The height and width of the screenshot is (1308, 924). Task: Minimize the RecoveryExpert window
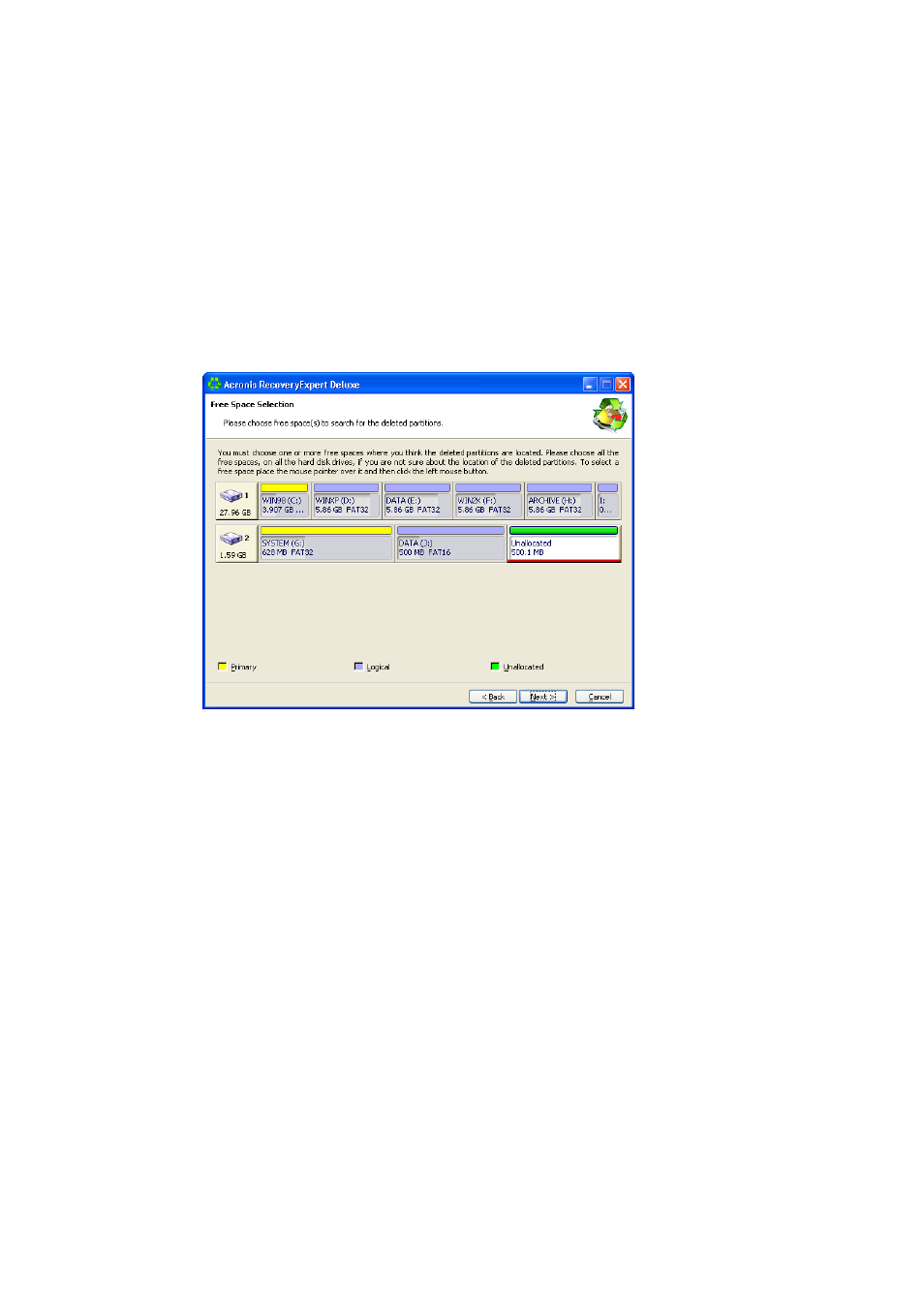pyautogui.click(x=590, y=384)
